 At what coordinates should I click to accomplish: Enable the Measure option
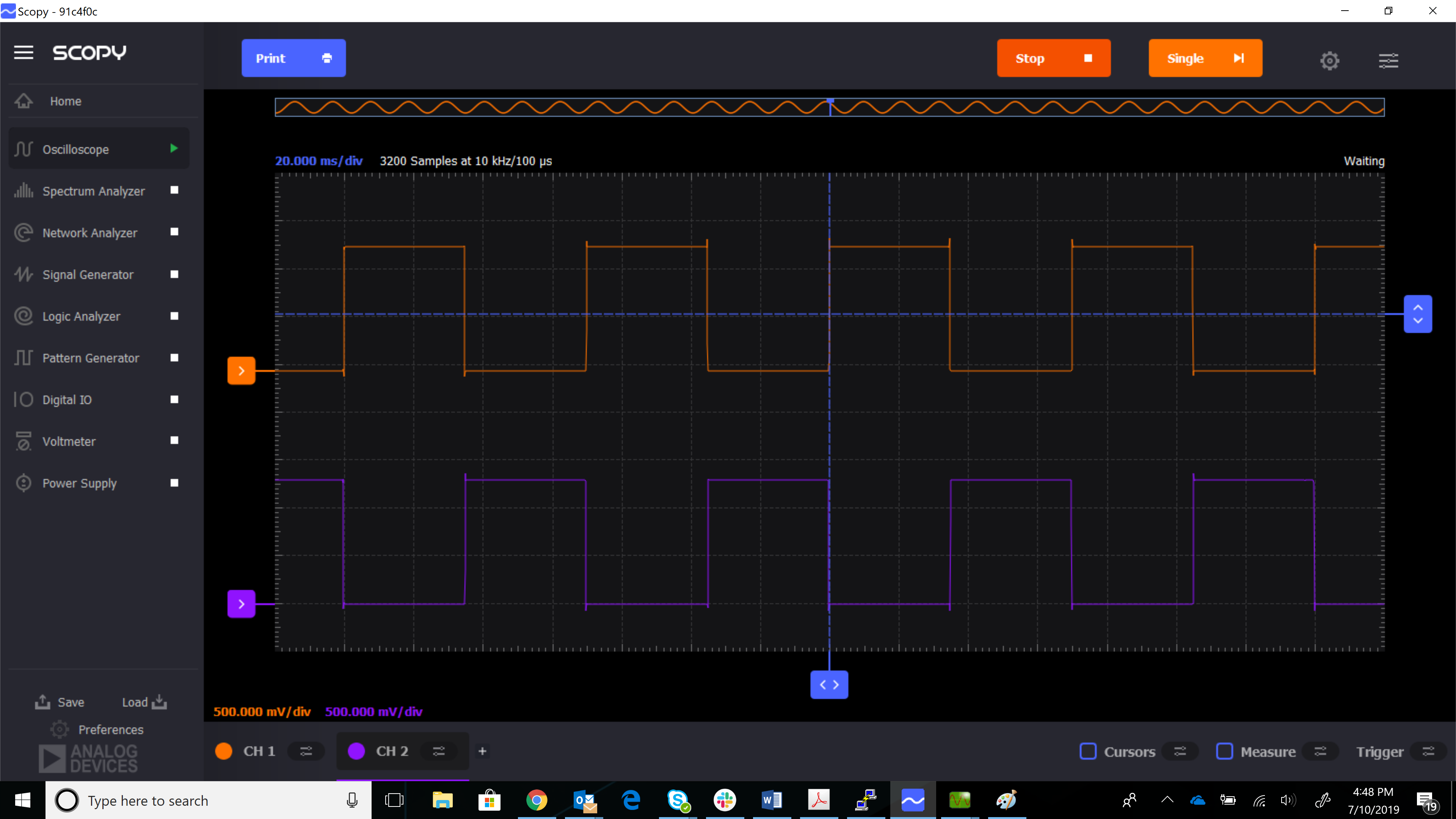pyautogui.click(x=1225, y=752)
